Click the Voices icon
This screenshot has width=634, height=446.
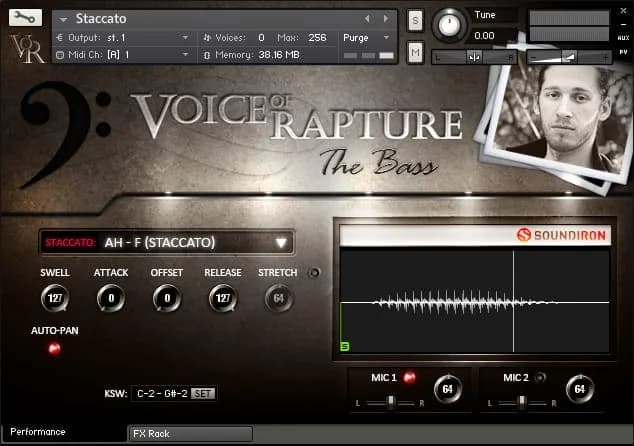click(207, 38)
